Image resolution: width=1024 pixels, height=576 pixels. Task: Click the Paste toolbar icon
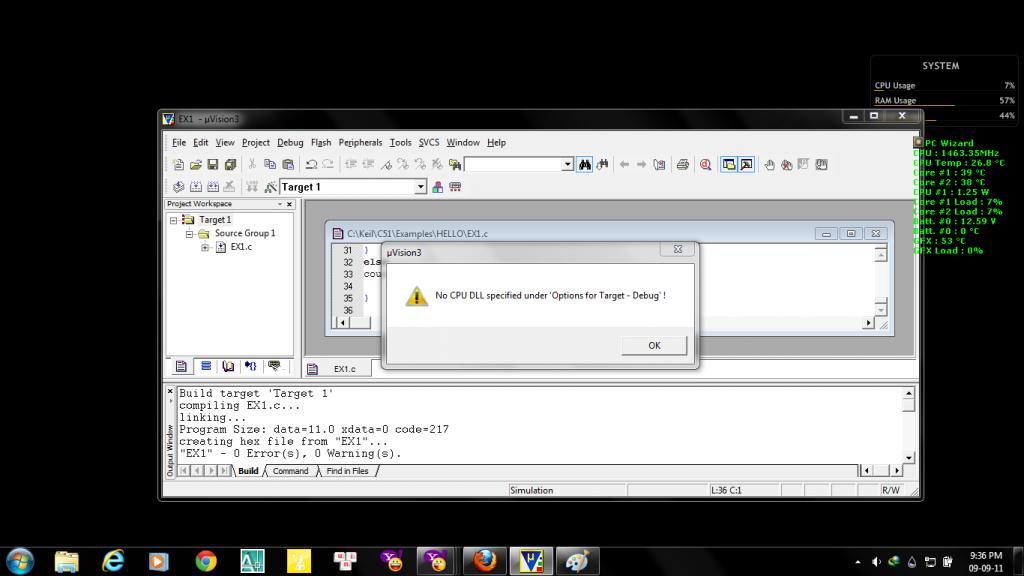(x=288, y=165)
